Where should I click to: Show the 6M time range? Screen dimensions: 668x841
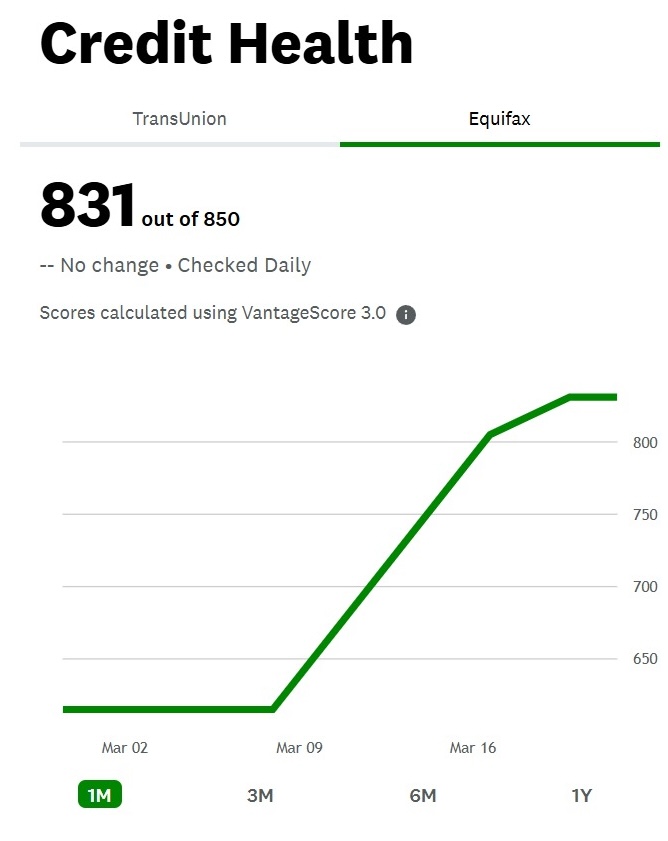[423, 795]
